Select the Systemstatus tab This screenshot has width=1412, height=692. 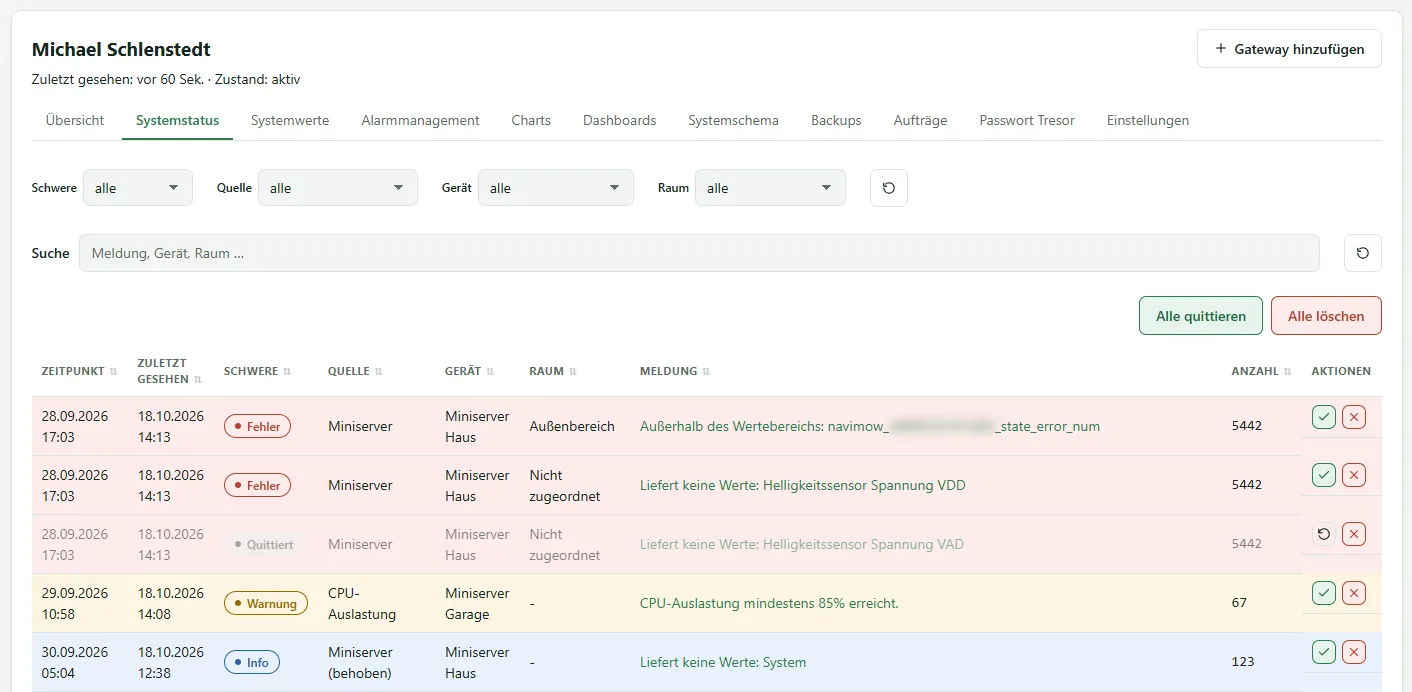(178, 120)
